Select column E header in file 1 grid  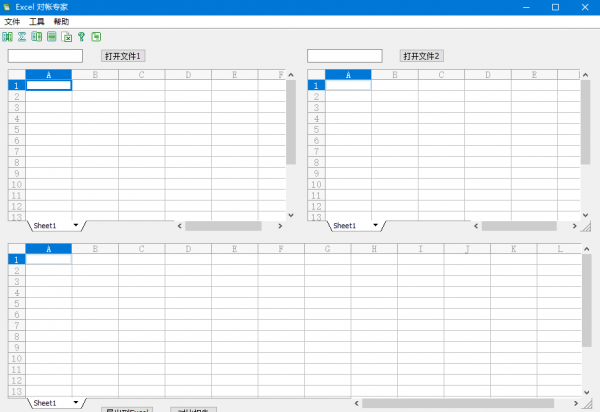pos(235,75)
